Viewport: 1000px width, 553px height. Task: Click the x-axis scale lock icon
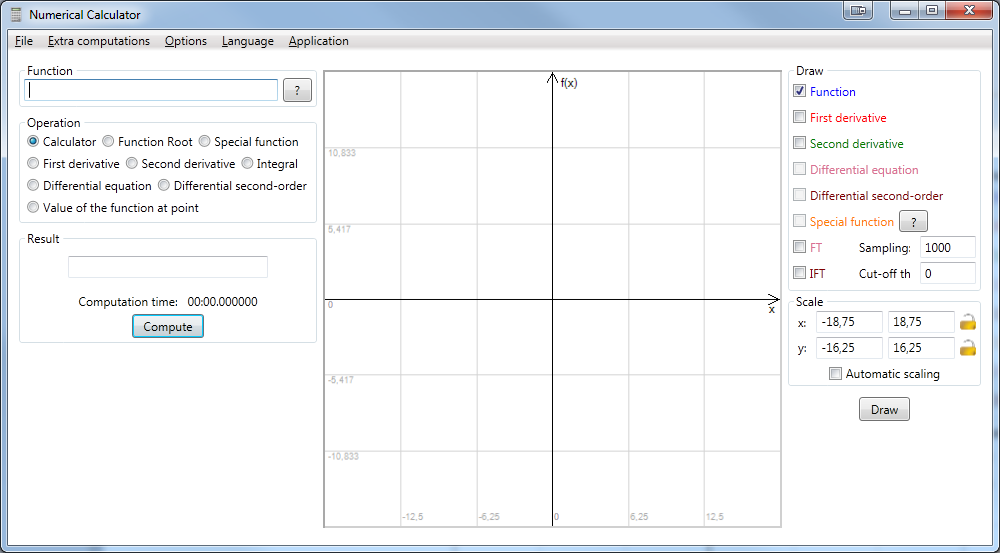[967, 322]
